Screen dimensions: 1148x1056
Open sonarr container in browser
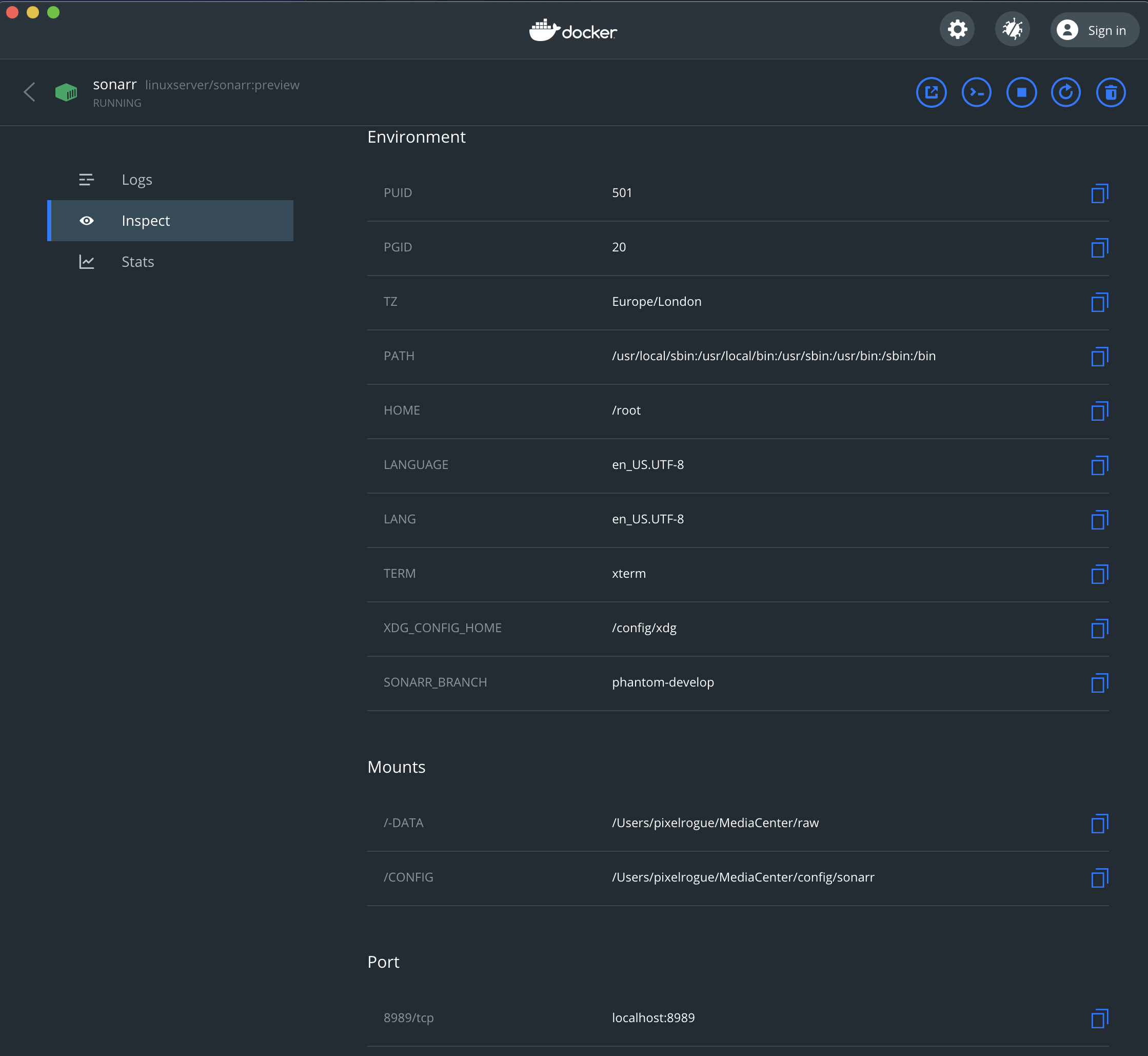(x=931, y=92)
